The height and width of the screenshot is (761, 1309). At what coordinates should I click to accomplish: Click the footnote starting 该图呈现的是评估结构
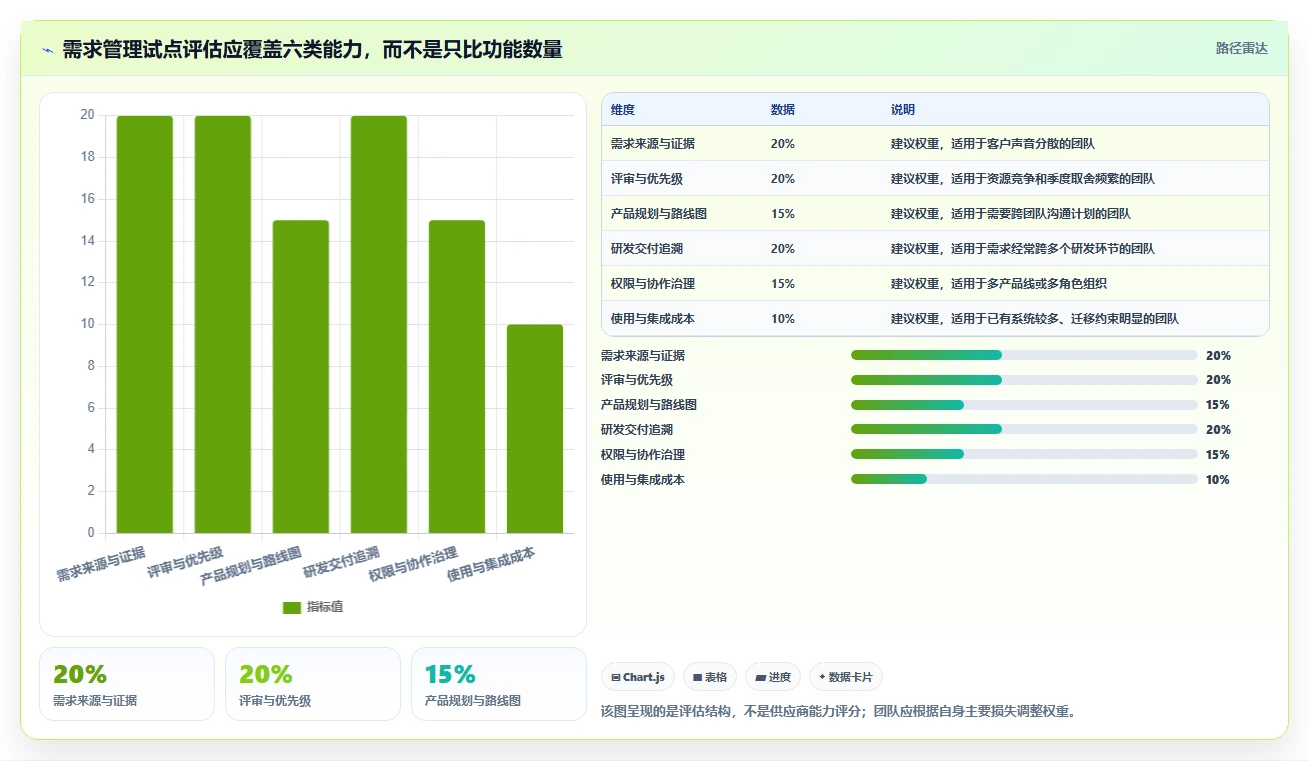(x=838, y=712)
